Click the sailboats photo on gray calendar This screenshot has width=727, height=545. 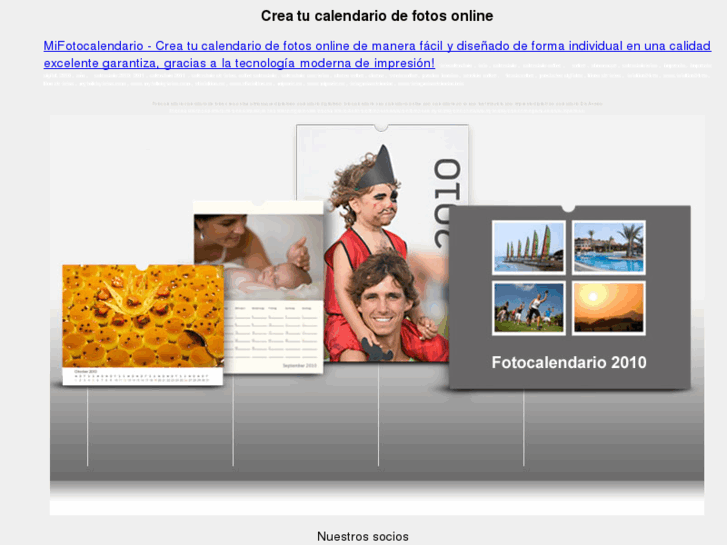pyautogui.click(x=529, y=248)
